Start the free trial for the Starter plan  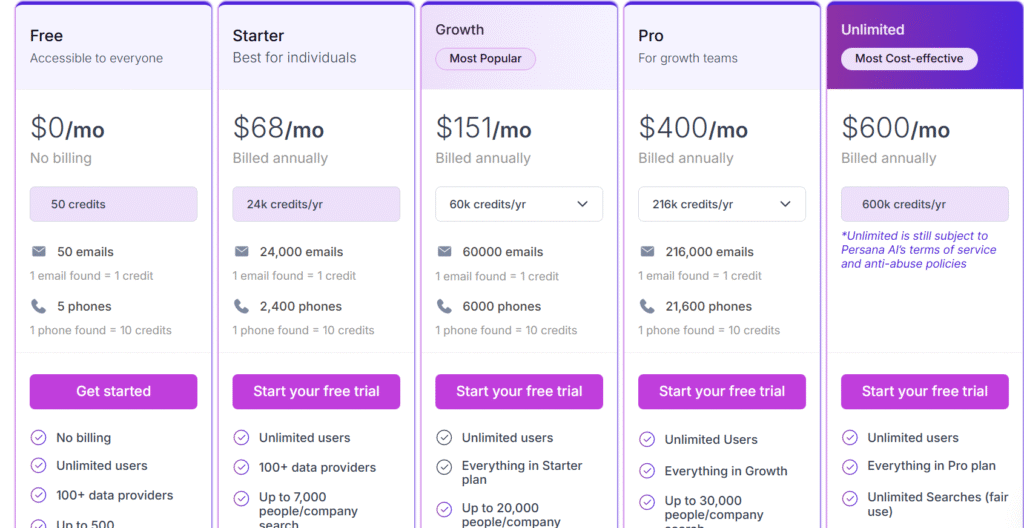tap(316, 391)
